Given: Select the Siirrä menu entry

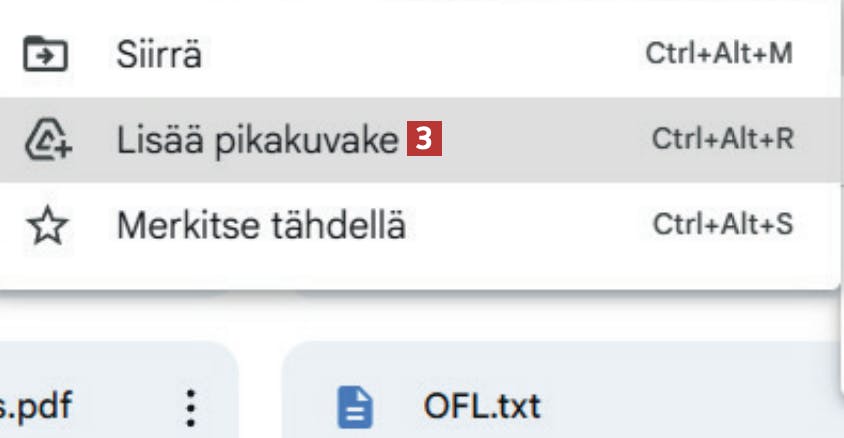Looking at the screenshot, I should 400,55.
